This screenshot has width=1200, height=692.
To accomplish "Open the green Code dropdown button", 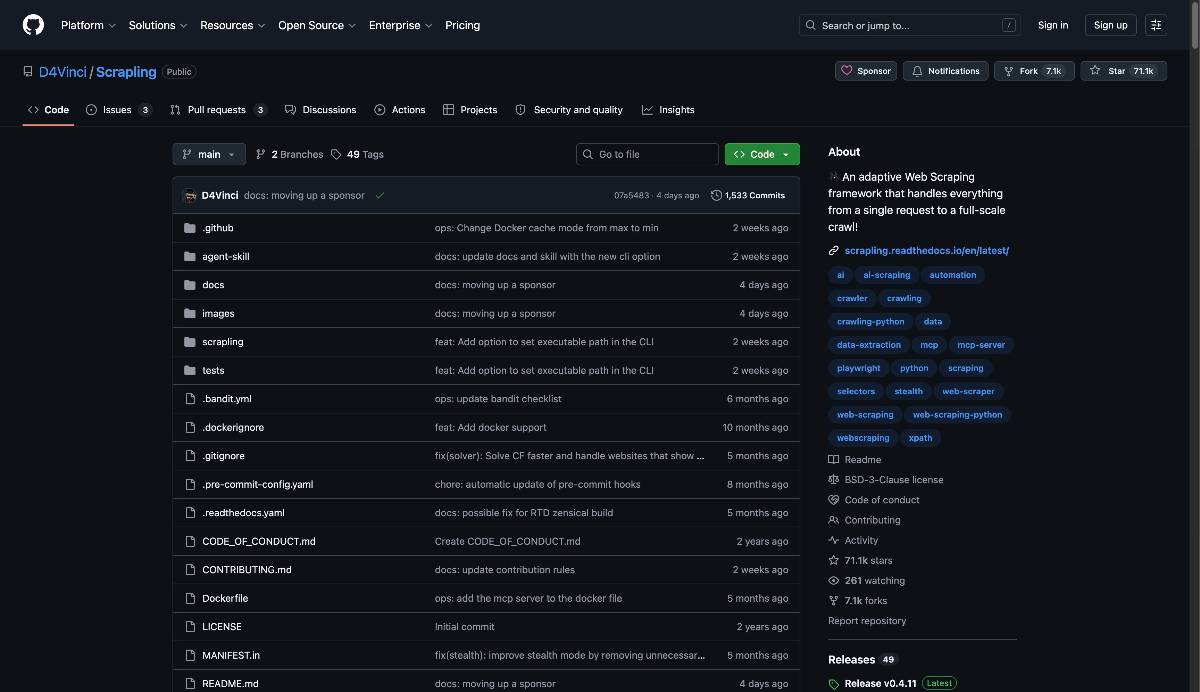I will 762,154.
